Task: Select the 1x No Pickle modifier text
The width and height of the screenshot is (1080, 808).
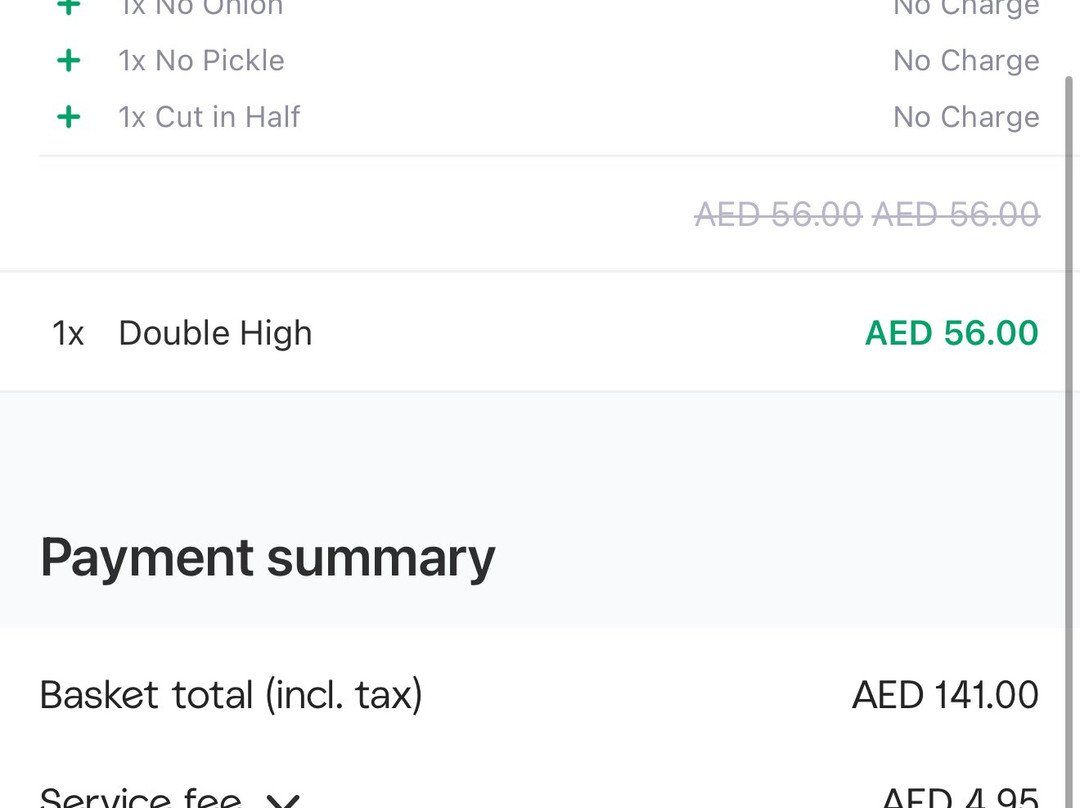Action: point(201,61)
